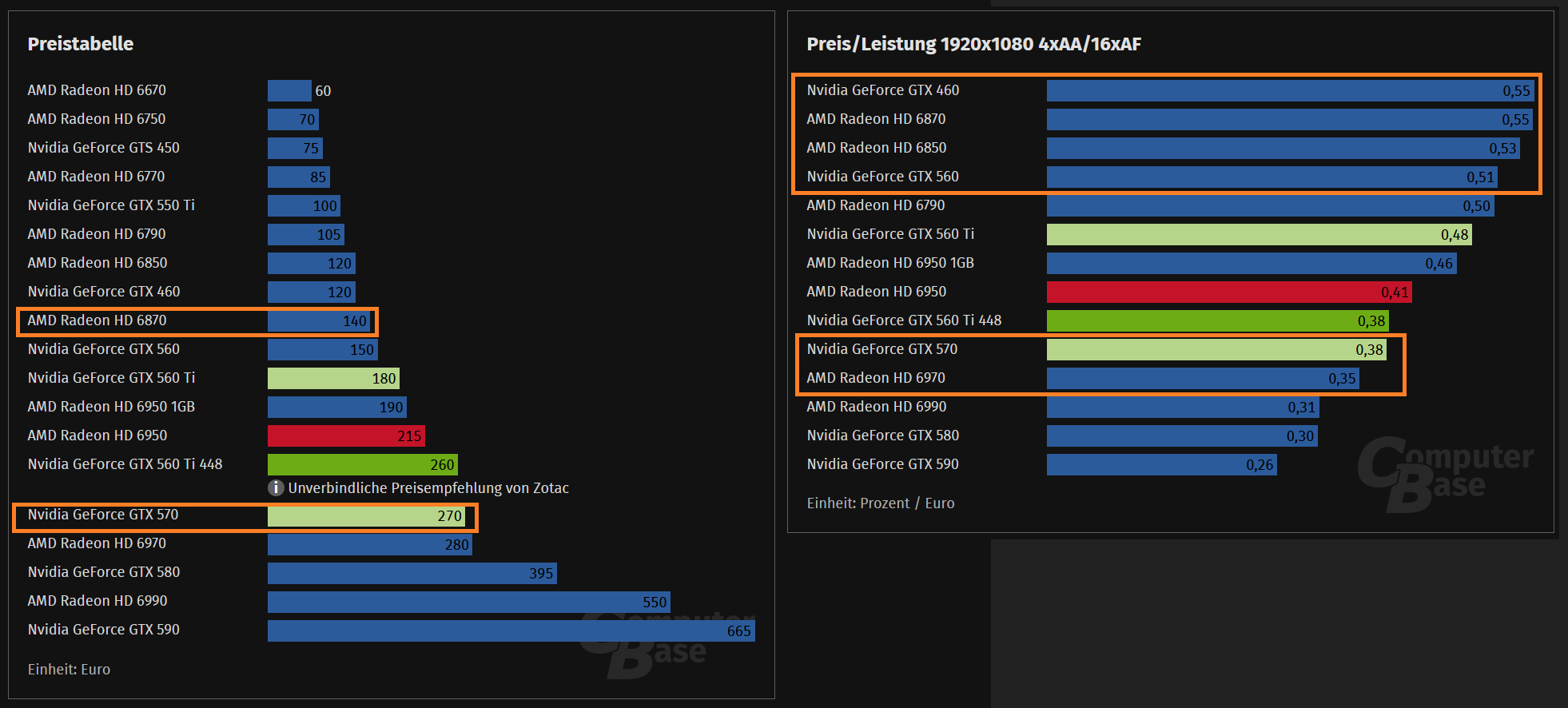Click the price bar showing 665
Viewport: 1568px width, 708px height.
pyautogui.click(x=511, y=630)
